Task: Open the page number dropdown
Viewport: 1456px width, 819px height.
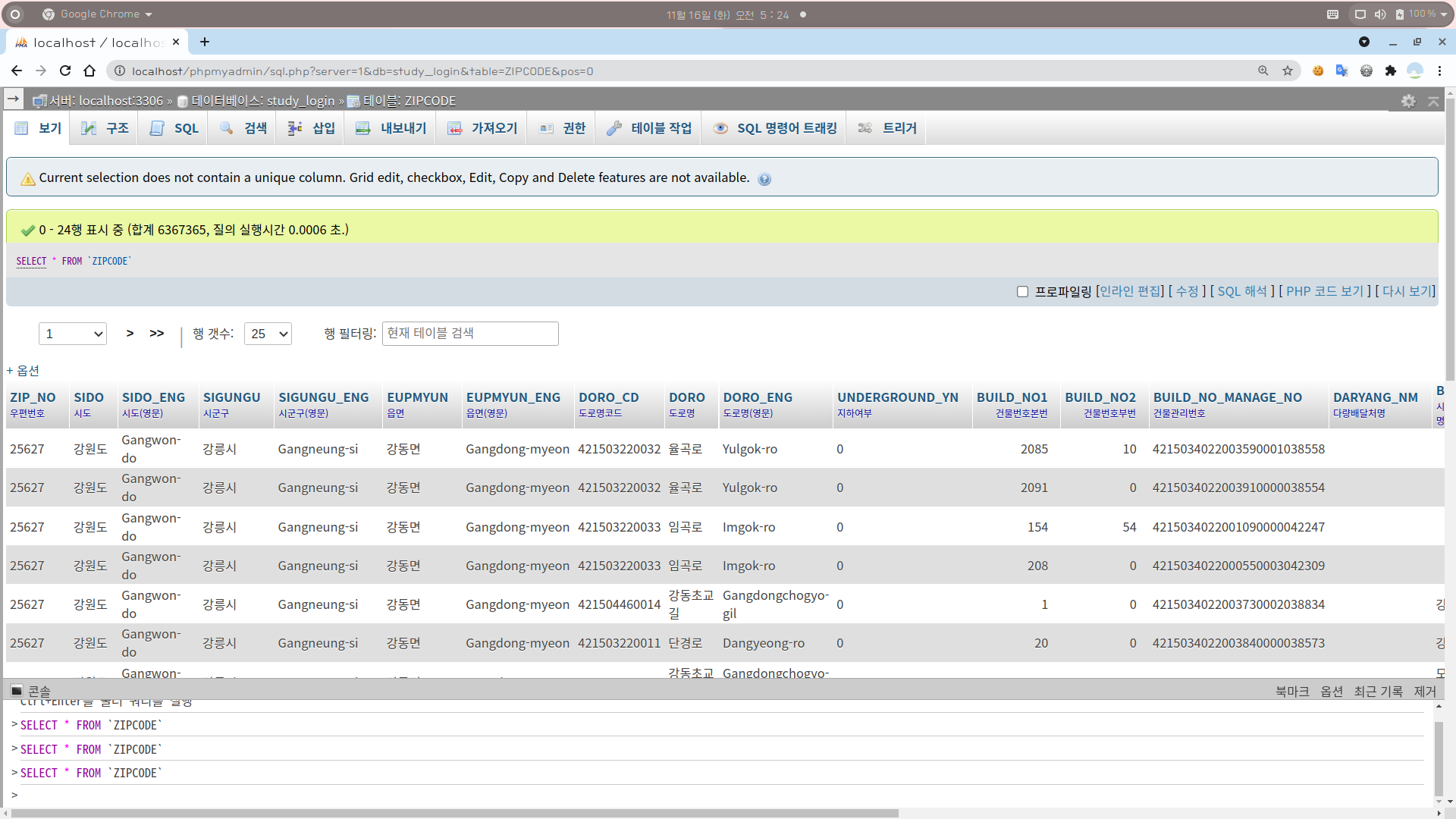Action: point(73,334)
